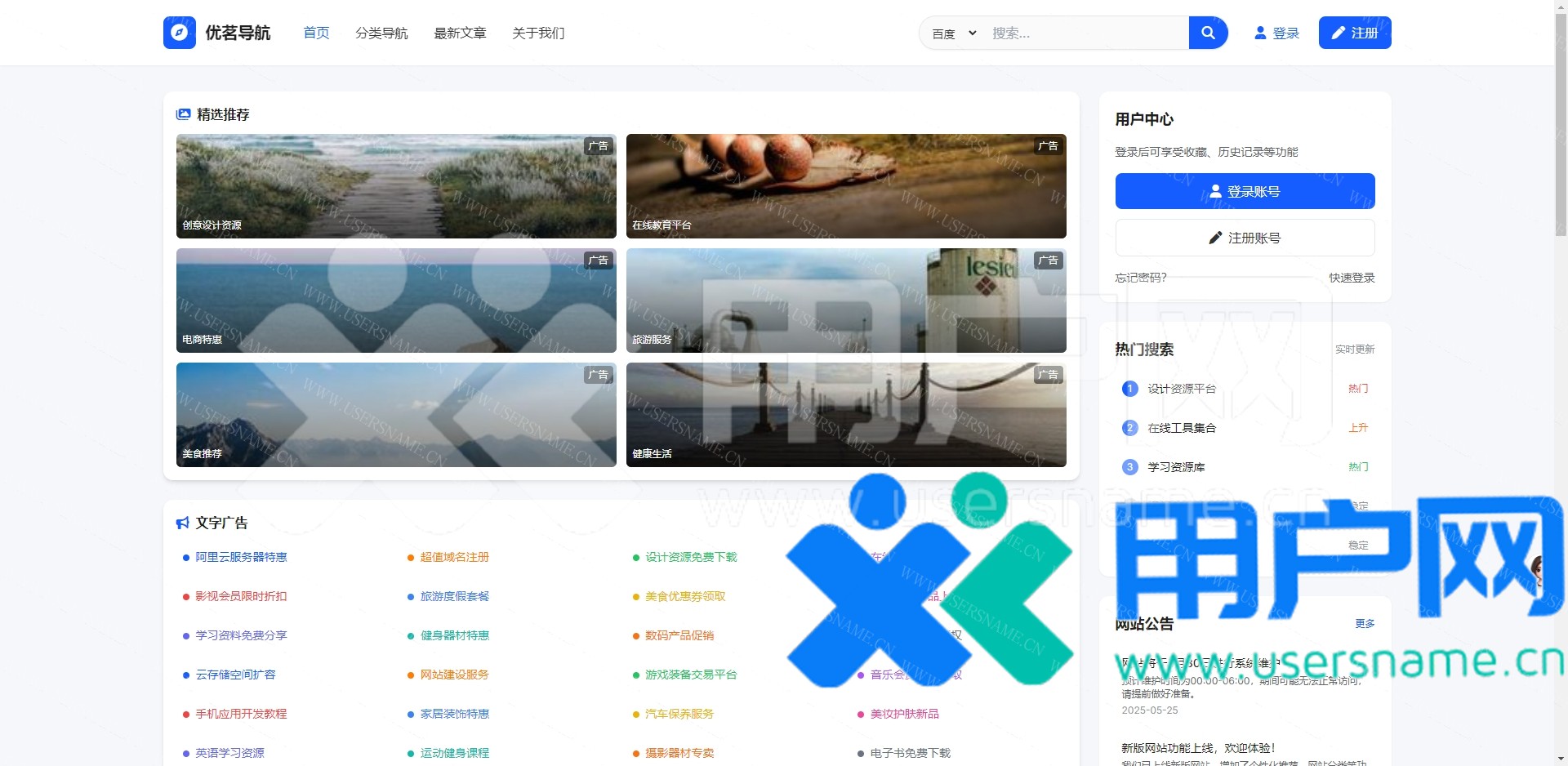Click the user icon beside 登录

pyautogui.click(x=1260, y=33)
